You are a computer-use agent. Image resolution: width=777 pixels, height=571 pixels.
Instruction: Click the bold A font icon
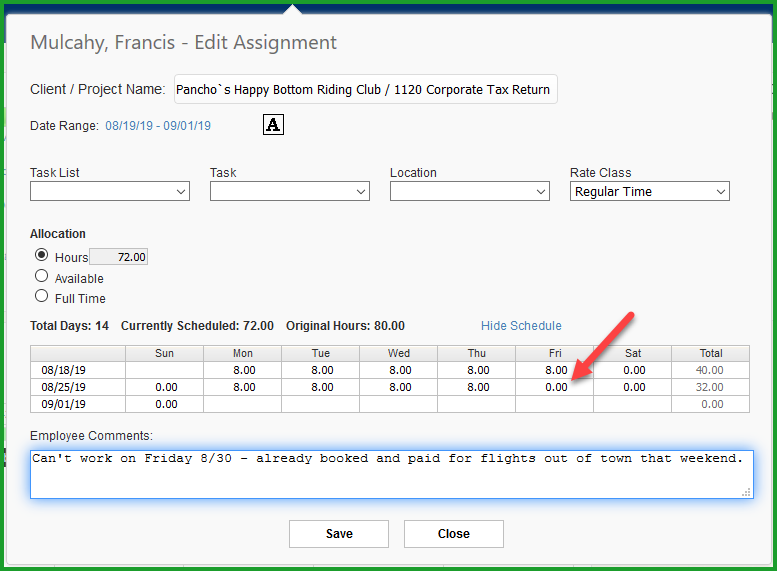(273, 124)
